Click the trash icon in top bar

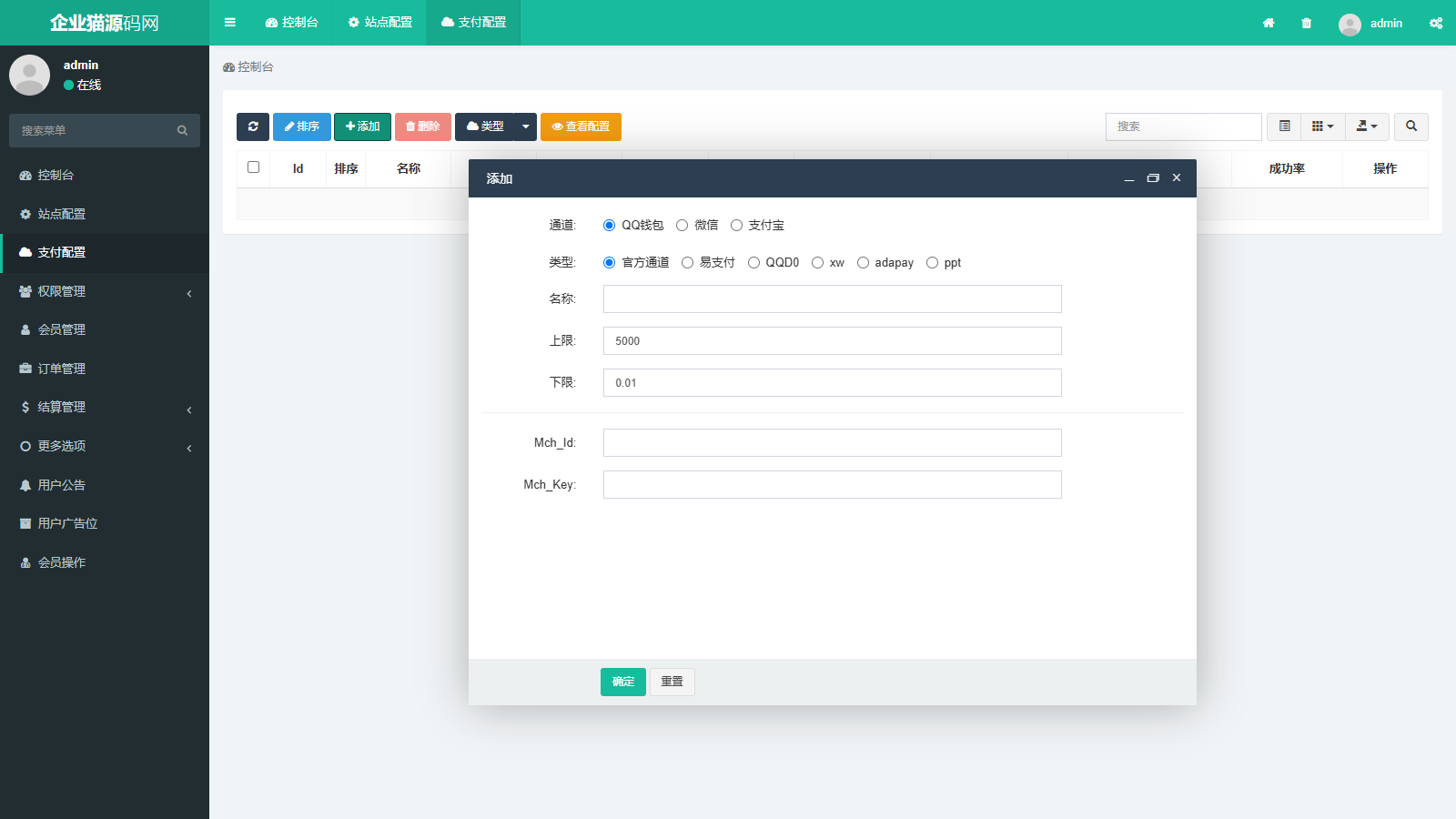point(1307,23)
